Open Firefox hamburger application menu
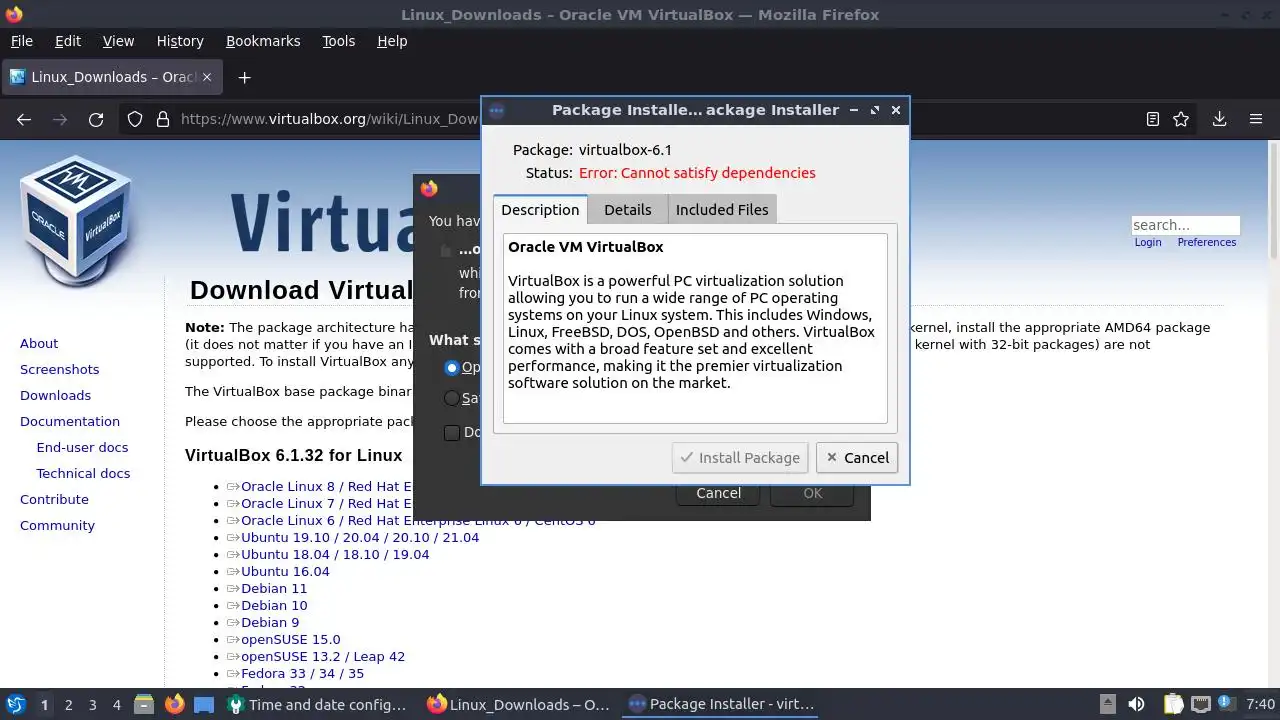Viewport: 1280px width, 720px height. click(x=1256, y=119)
